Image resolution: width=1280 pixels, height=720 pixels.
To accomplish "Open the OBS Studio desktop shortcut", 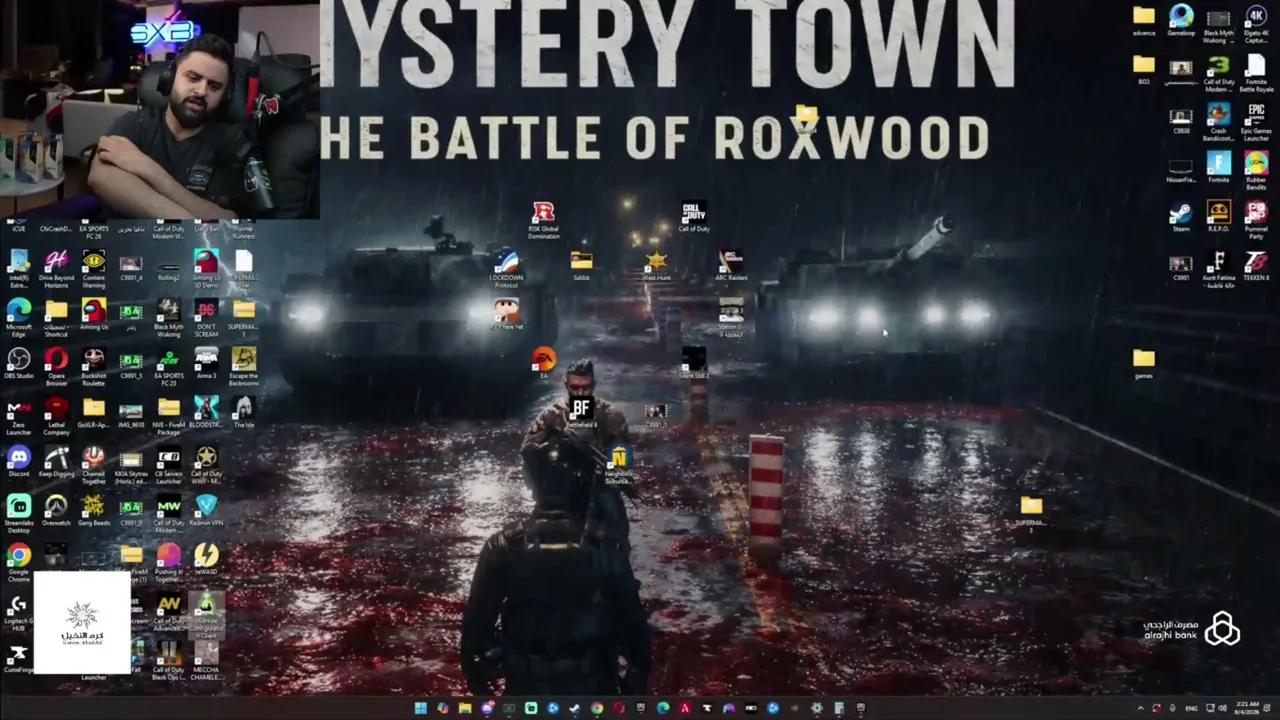I will pos(18,364).
